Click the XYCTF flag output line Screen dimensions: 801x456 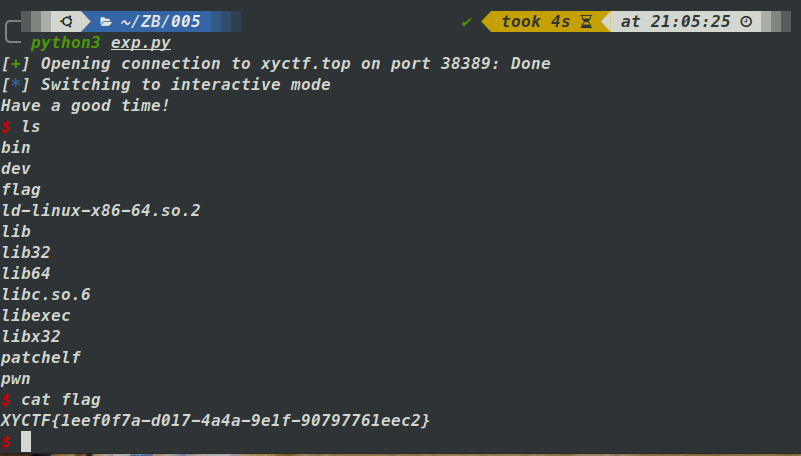[215, 421]
